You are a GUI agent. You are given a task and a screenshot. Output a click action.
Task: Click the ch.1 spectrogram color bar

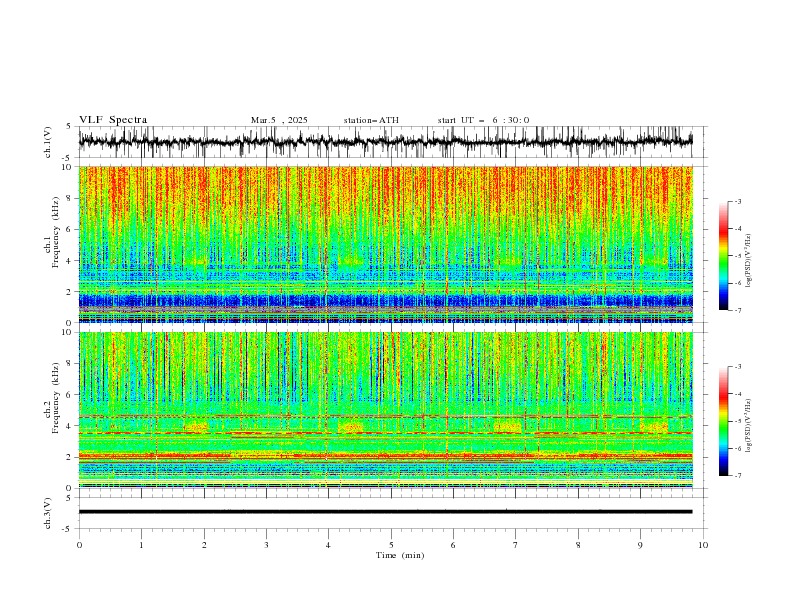723,256
